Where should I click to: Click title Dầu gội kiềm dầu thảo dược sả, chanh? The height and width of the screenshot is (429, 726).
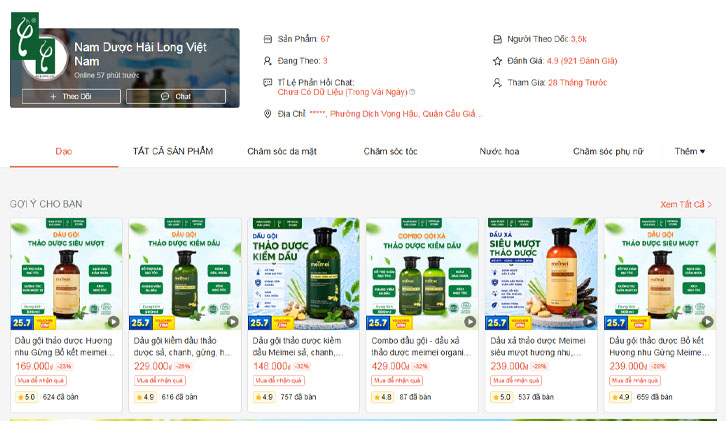(182, 346)
